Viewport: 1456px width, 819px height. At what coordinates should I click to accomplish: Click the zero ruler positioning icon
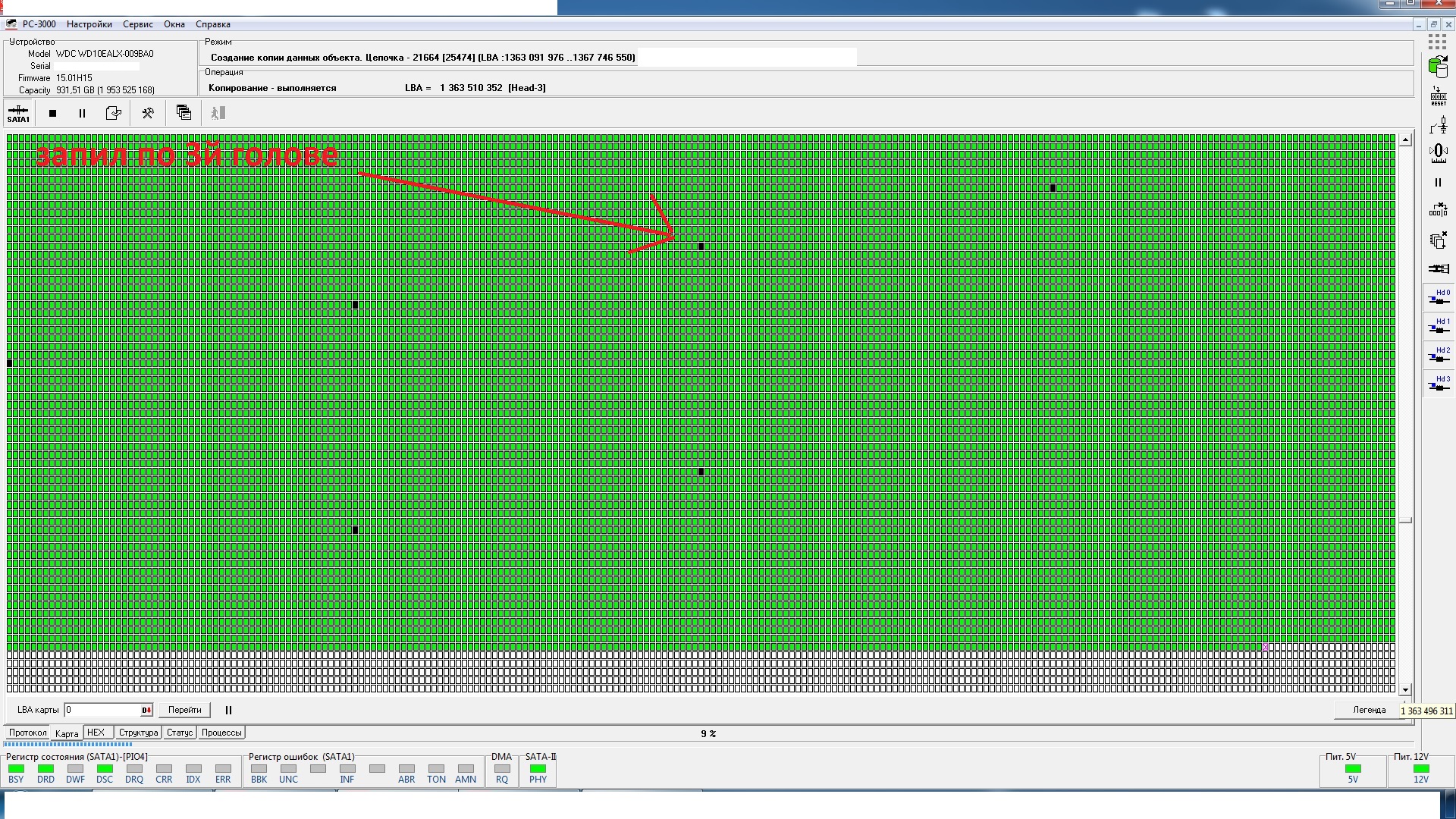tap(1438, 154)
